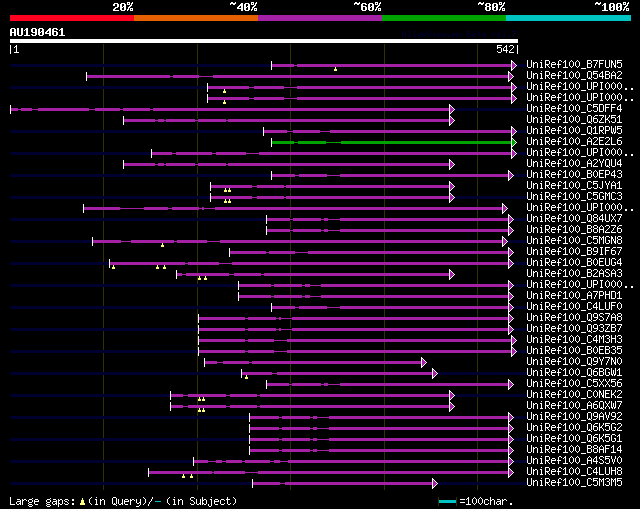Select UniRef100_A4S5V0 label
Image resolution: width=640 pixels, height=509 pixels.
(574, 461)
